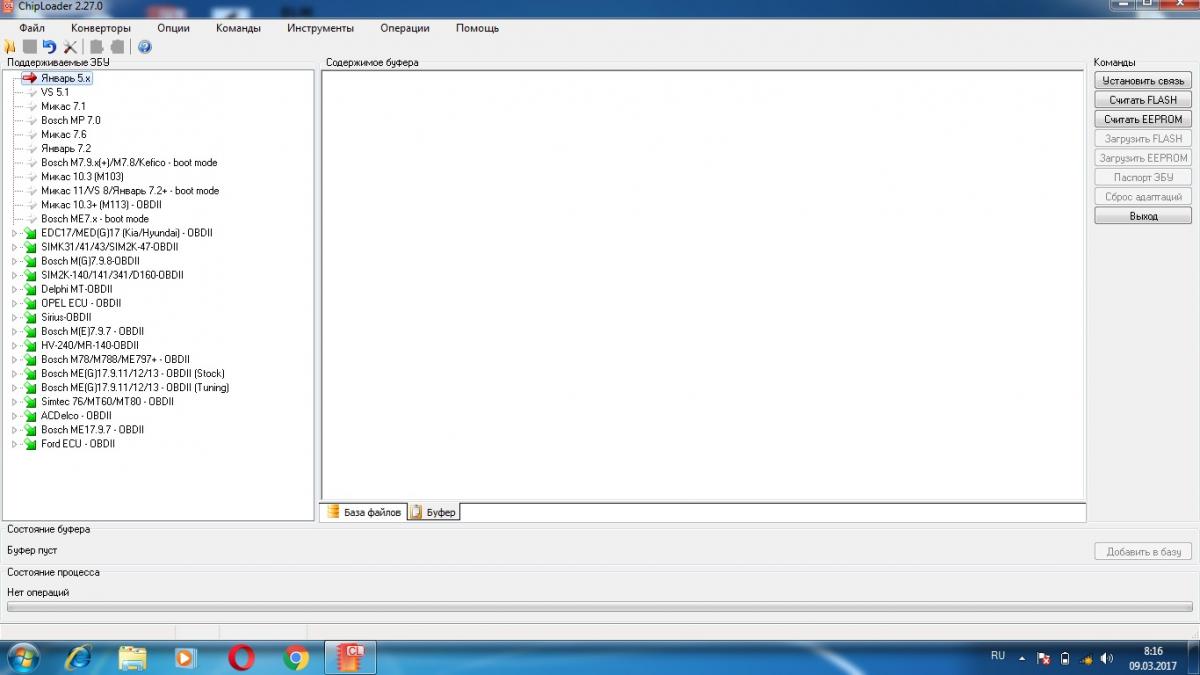Expand the Bosch M(E)7.9.7 - OBDII node

(x=15, y=331)
